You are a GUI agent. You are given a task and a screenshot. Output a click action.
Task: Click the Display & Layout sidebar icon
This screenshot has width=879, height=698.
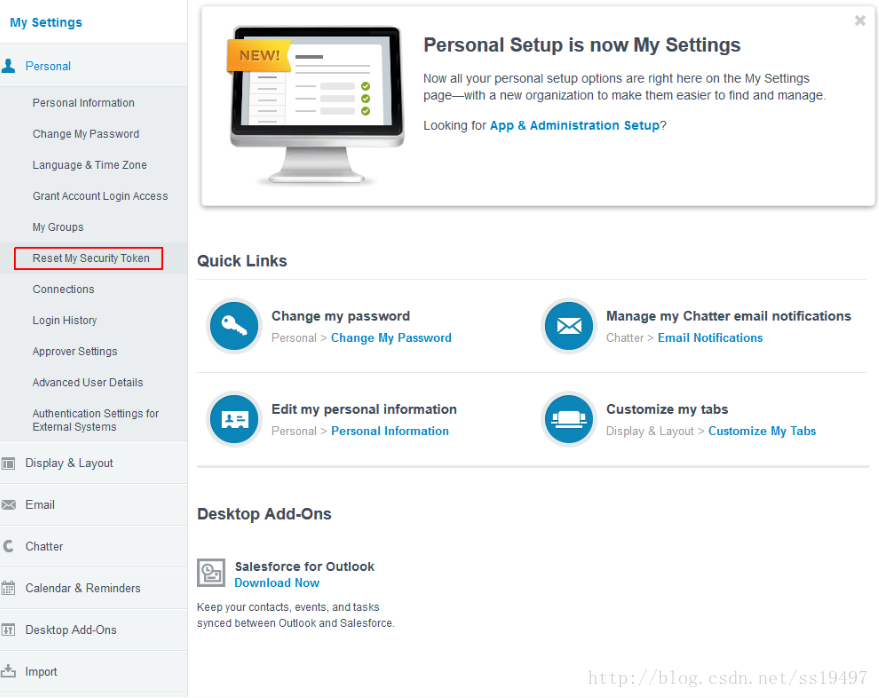(x=8, y=464)
